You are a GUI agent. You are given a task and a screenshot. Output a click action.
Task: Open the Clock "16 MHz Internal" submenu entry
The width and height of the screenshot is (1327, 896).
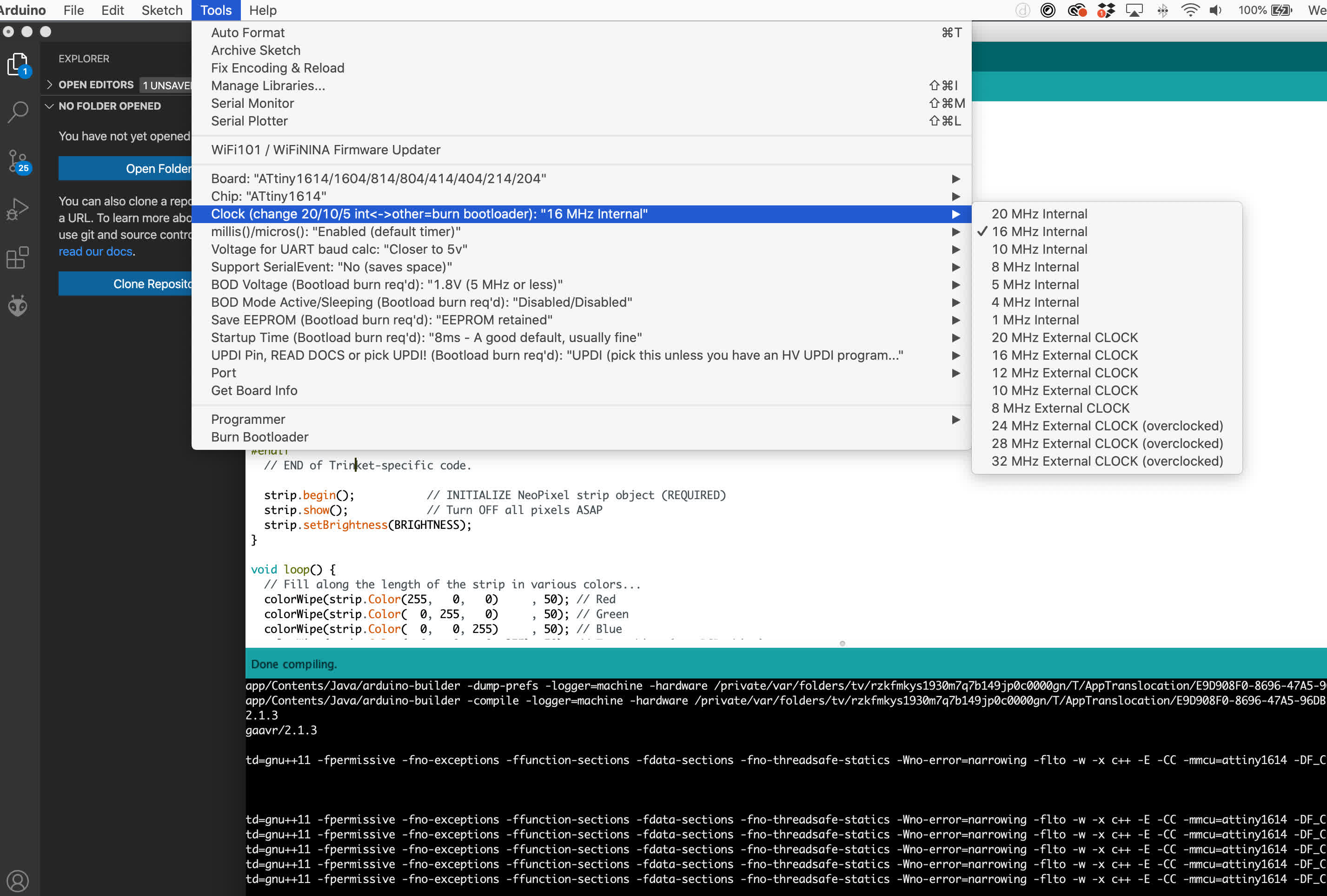click(581, 214)
